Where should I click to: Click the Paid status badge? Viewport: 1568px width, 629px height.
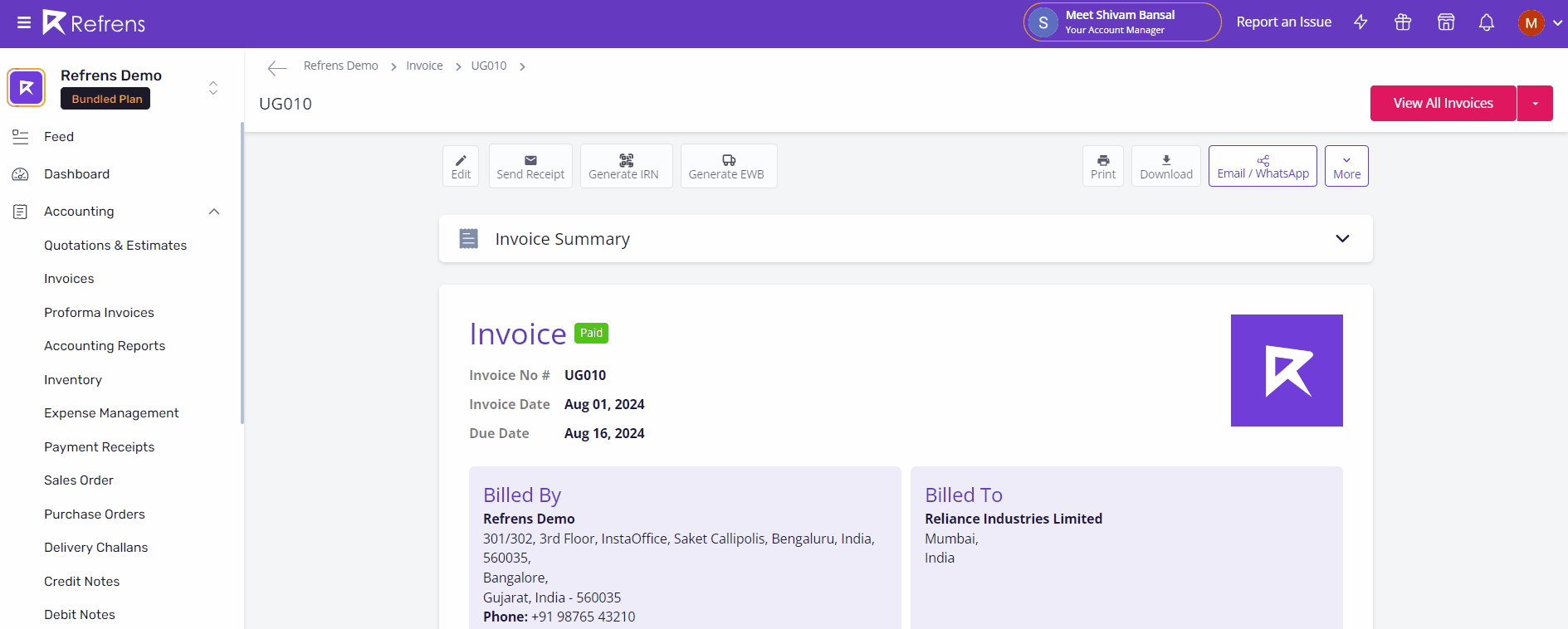point(591,333)
